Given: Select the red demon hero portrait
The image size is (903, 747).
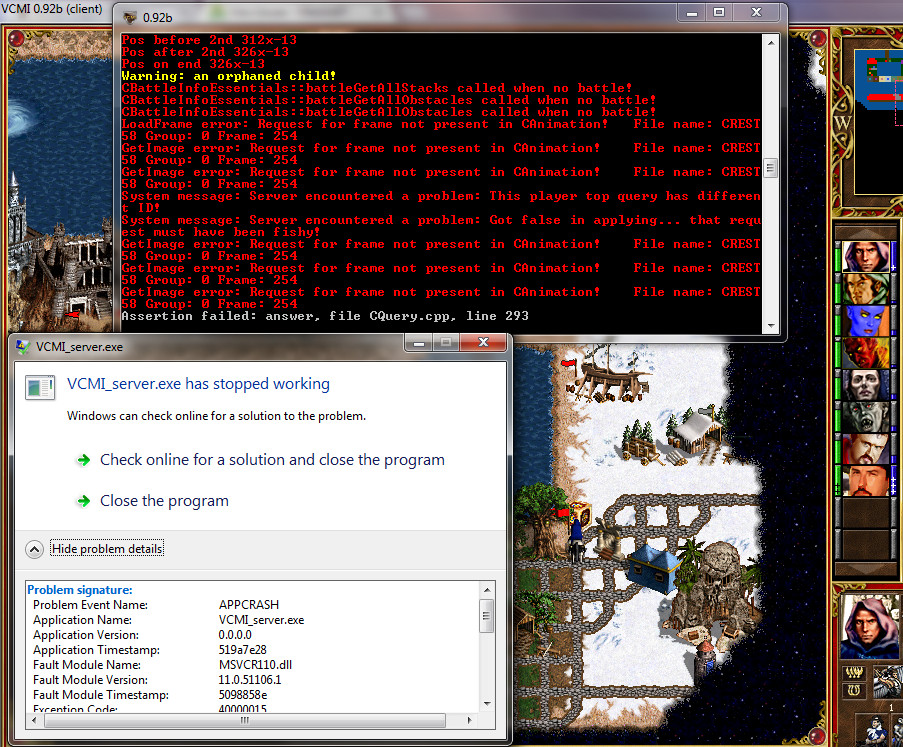Looking at the screenshot, I should pos(866,353).
